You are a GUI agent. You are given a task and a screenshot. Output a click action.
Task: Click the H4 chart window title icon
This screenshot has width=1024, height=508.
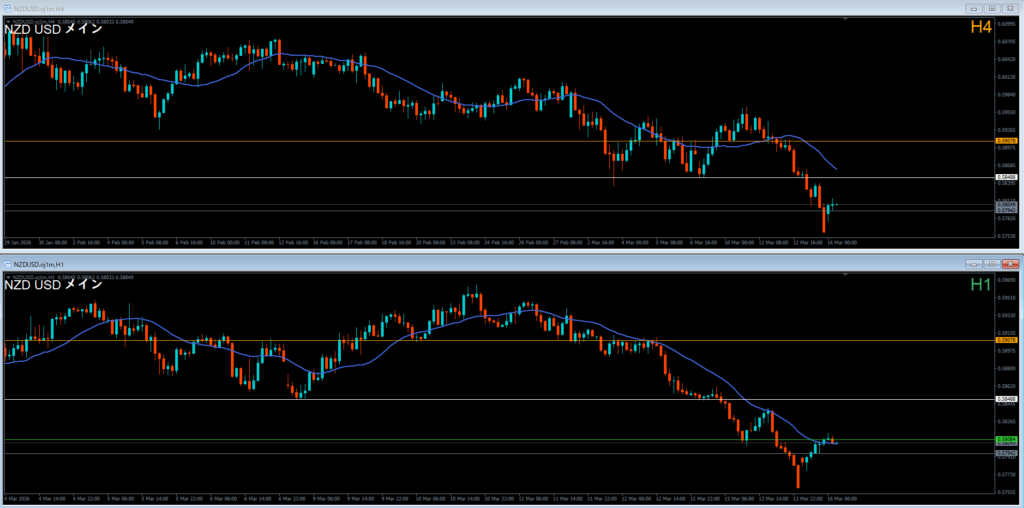pos(7,8)
